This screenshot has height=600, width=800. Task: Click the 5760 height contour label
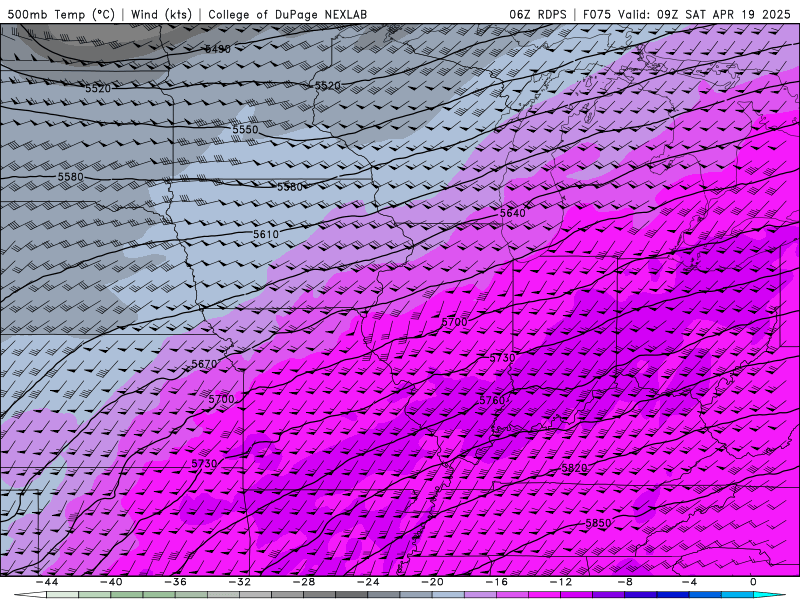click(x=492, y=401)
